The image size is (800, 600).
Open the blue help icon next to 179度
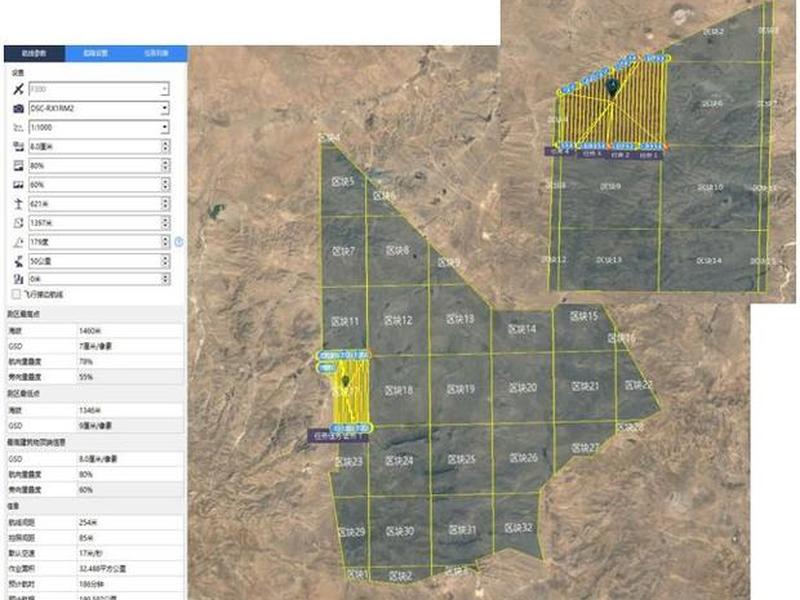tap(179, 242)
